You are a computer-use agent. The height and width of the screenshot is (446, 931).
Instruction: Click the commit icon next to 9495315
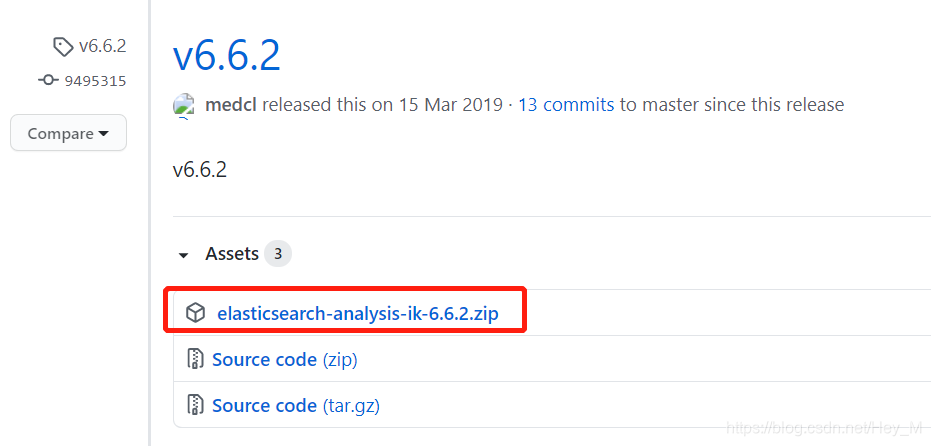click(x=48, y=80)
